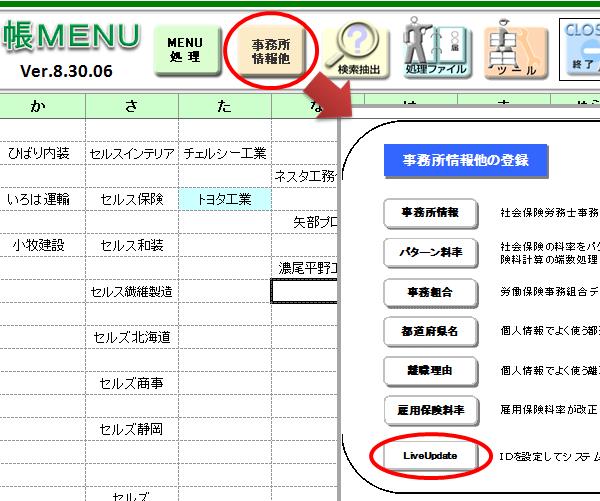Open the MENU処理 button
The height and width of the screenshot is (501, 600).
188,50
